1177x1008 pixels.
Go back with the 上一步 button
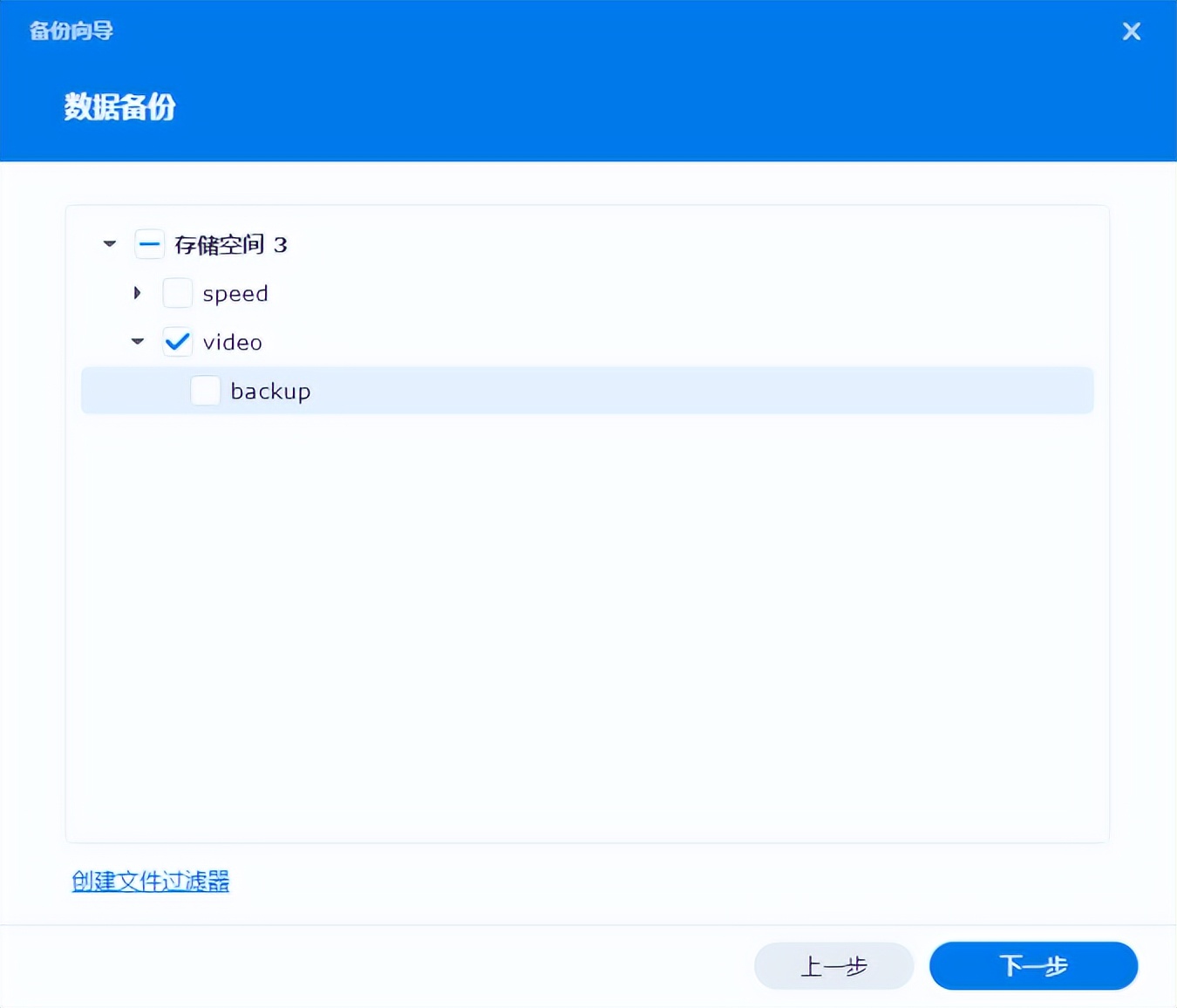pyautogui.click(x=833, y=966)
